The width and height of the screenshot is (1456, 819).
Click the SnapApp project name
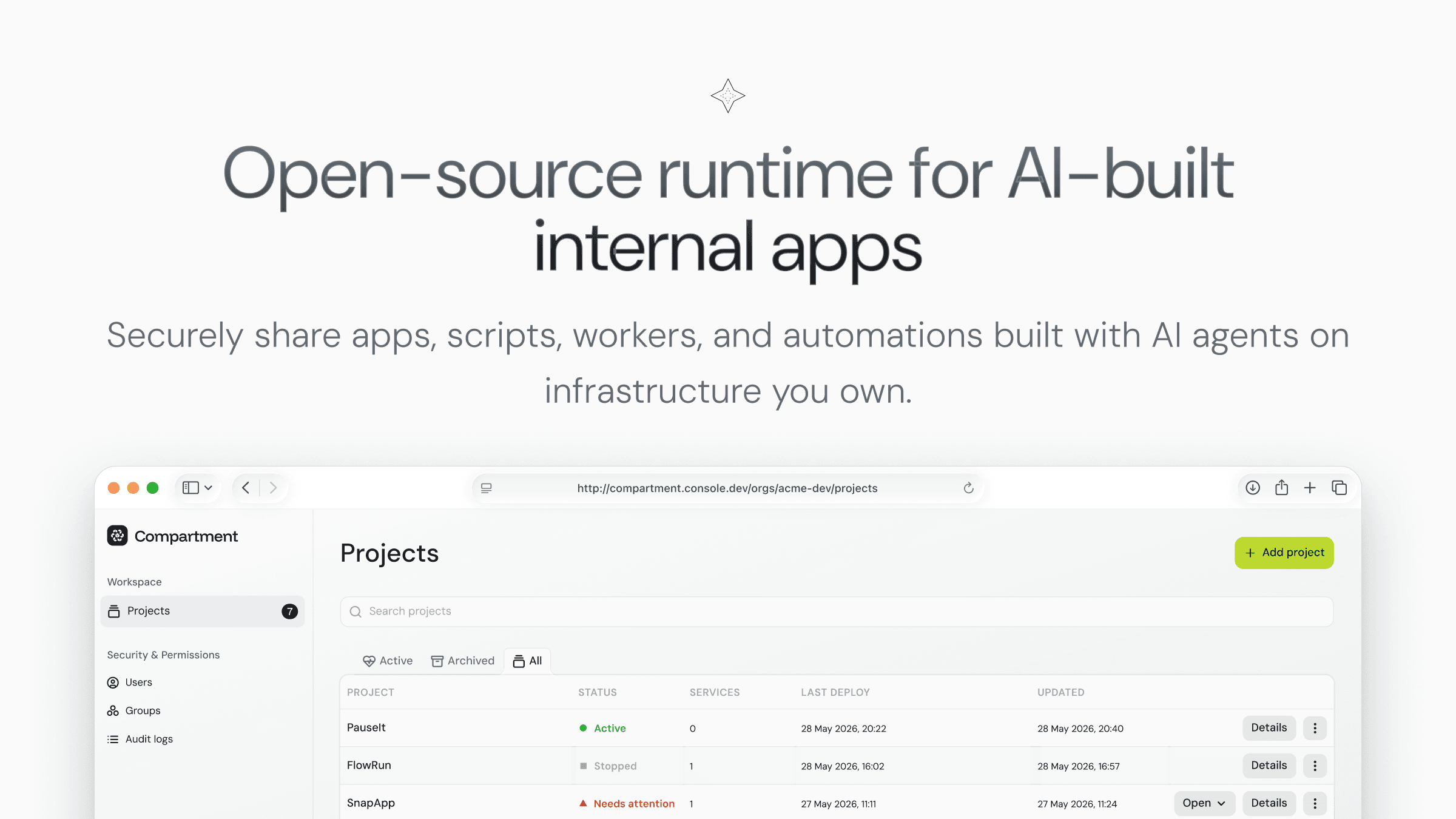(371, 803)
